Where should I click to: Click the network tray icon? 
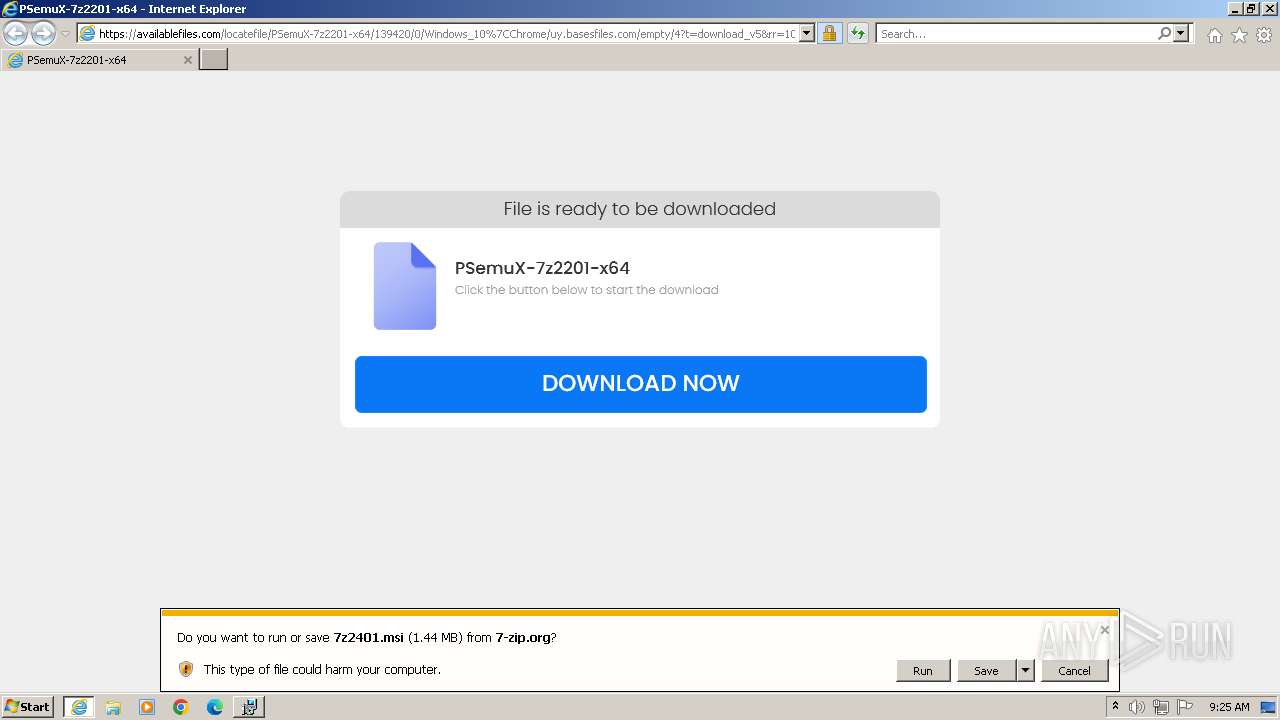click(1161, 707)
